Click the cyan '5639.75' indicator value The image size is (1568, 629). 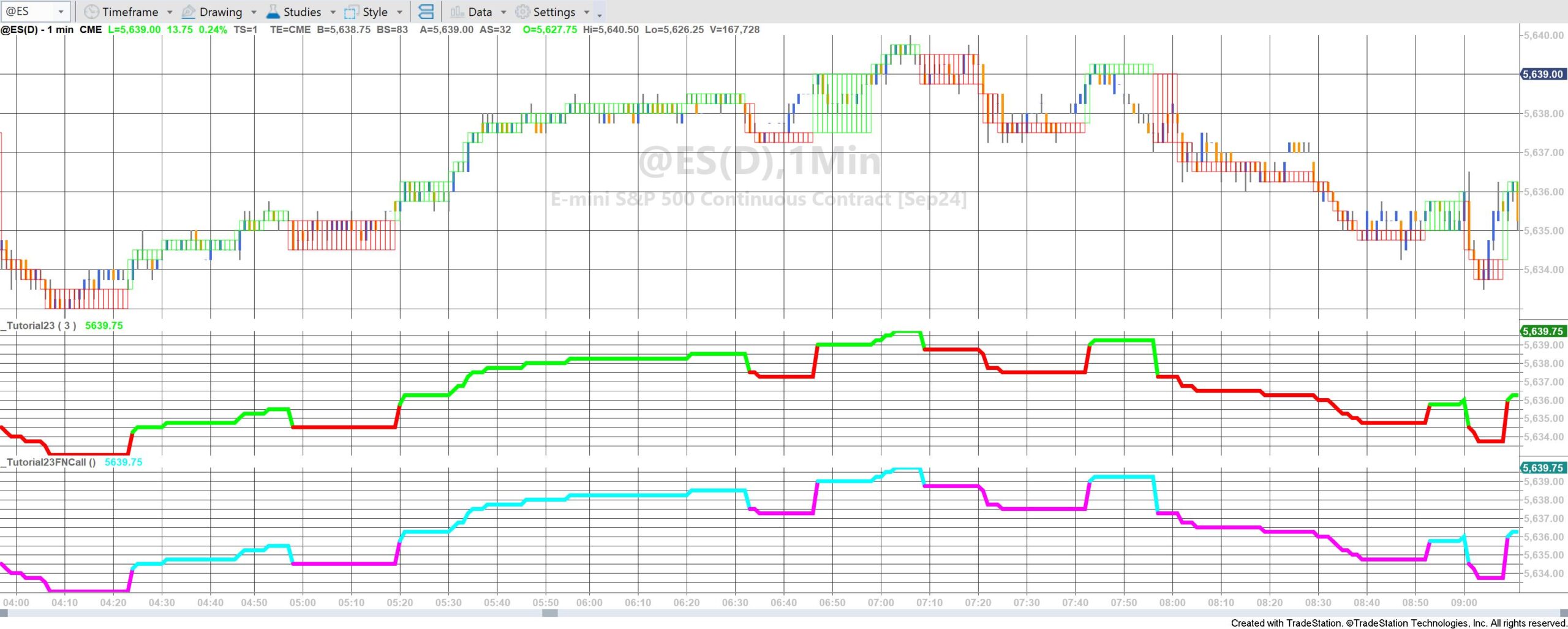pyautogui.click(x=123, y=462)
